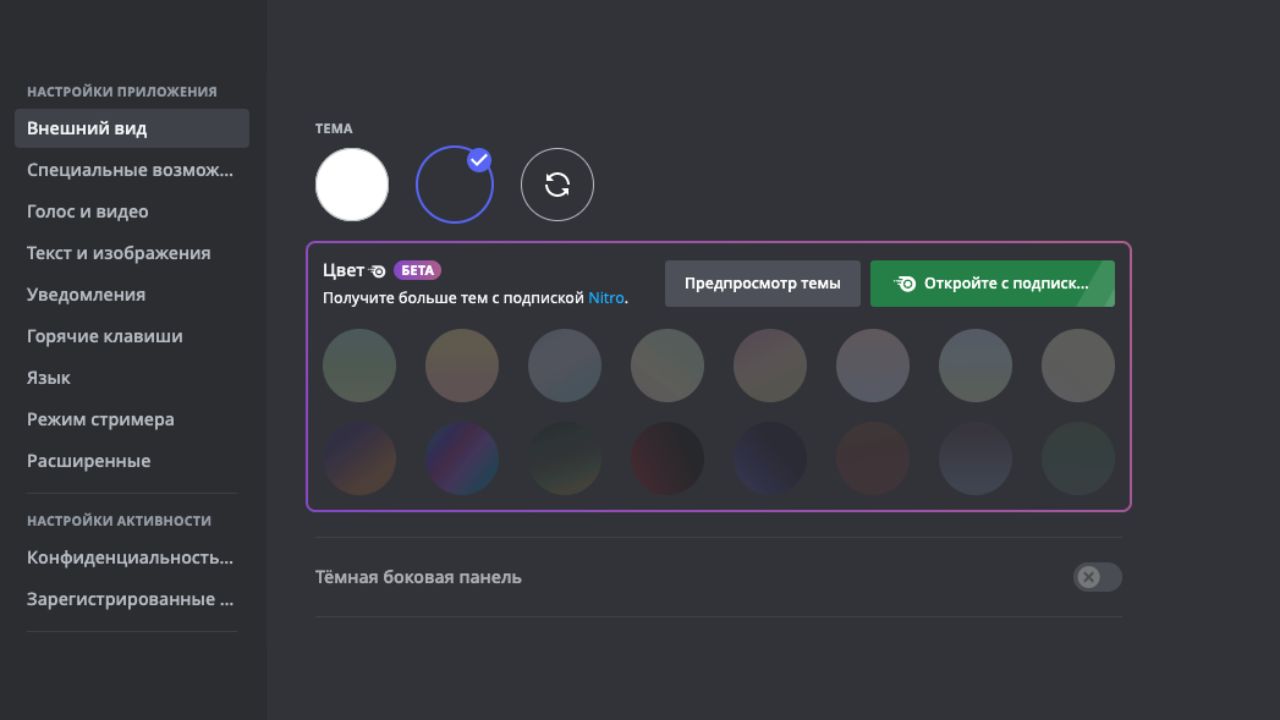Screen dimensions: 1280x720
Task: Select the dark theme circle
Action: (455, 185)
